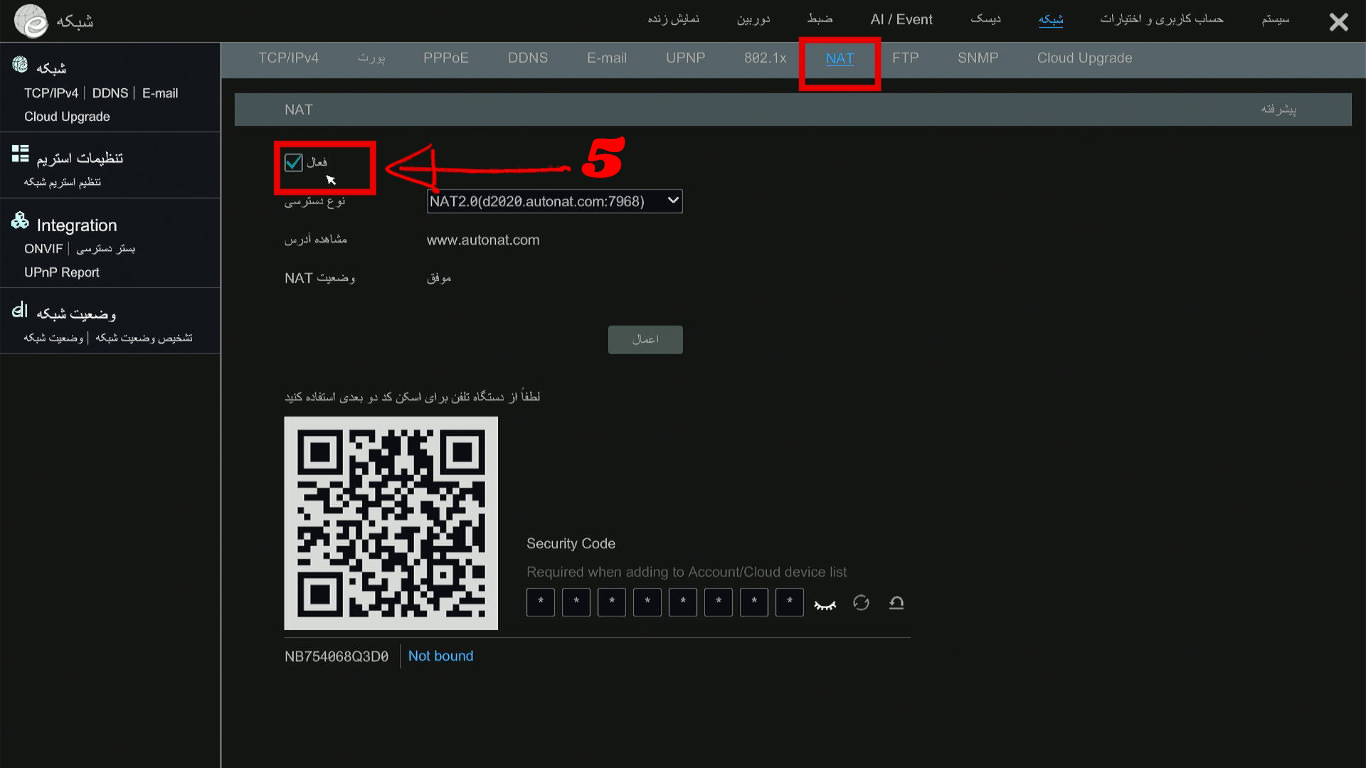The image size is (1366, 768).
Task: Open TCP/IPv4 link in the sidebar
Action: 51,93
